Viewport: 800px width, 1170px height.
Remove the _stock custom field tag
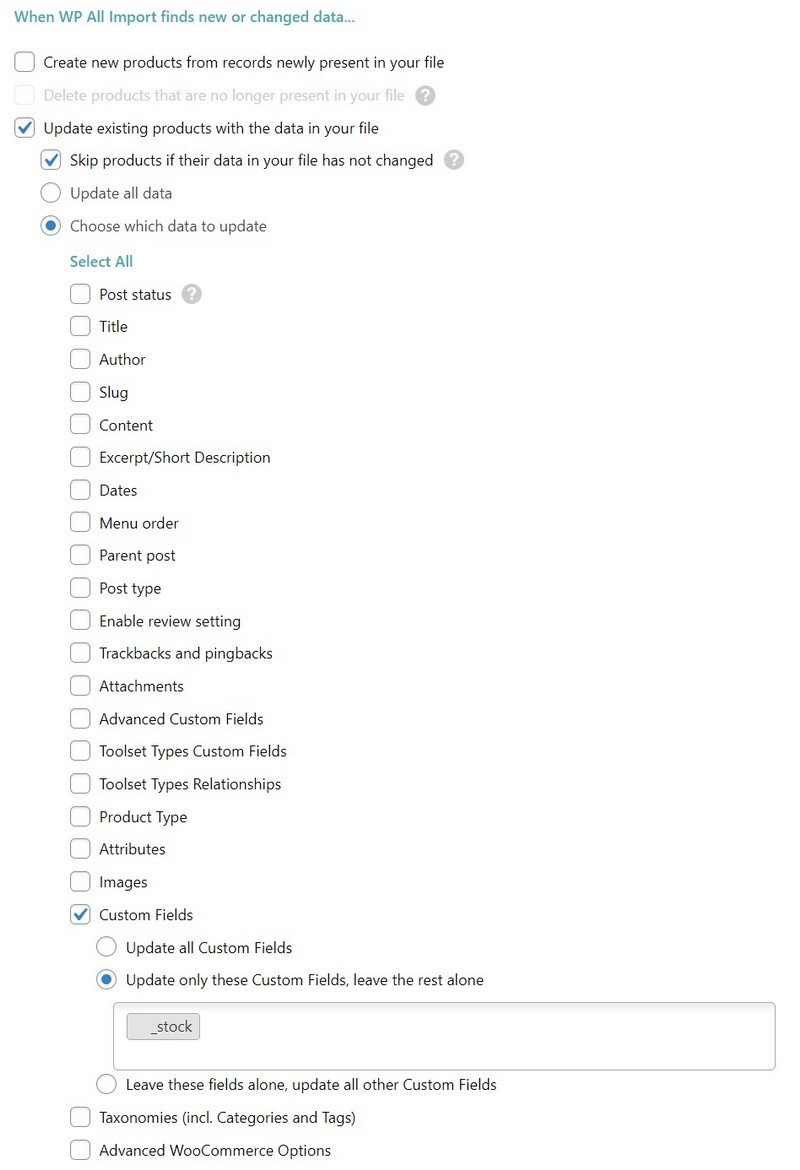(163, 1026)
